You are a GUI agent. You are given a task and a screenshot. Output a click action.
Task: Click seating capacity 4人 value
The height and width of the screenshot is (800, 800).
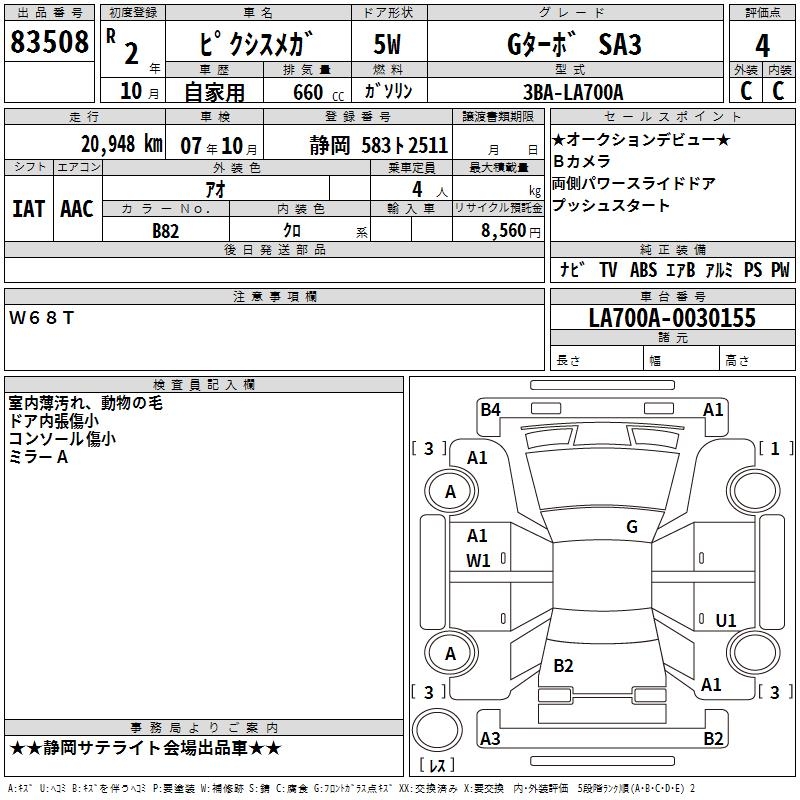(430, 189)
